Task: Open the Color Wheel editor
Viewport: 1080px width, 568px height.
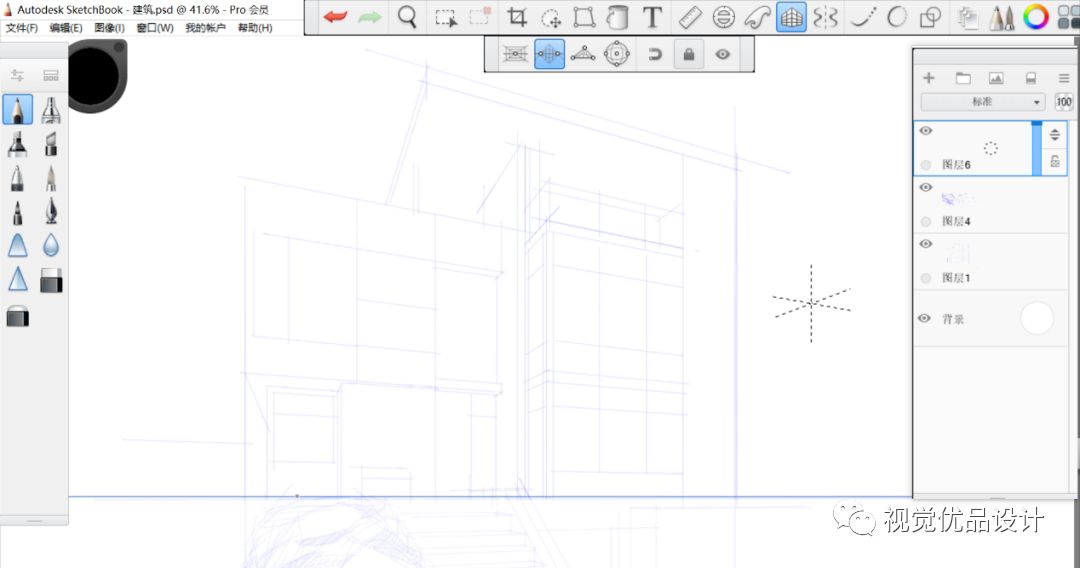Action: pyautogui.click(x=1035, y=17)
